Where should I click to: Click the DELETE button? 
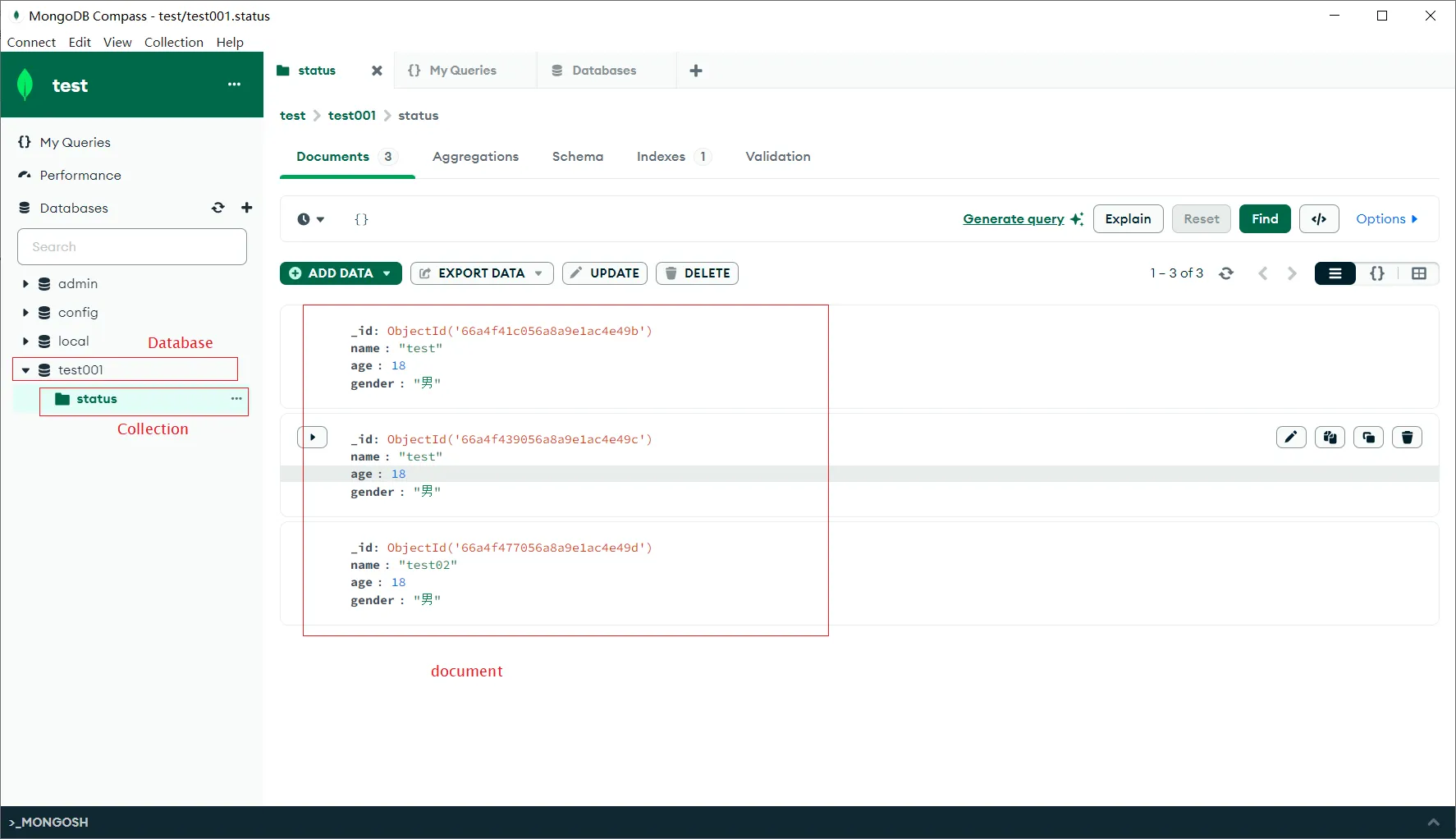(697, 273)
